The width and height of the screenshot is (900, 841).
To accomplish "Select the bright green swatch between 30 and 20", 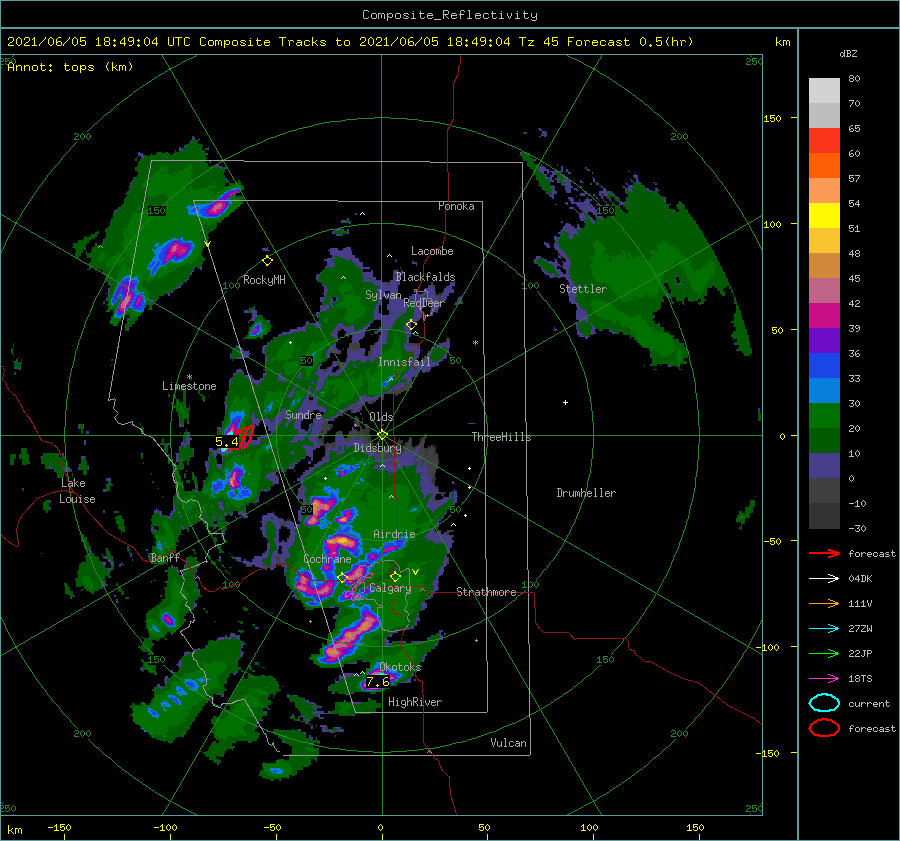I will pyautogui.click(x=824, y=415).
